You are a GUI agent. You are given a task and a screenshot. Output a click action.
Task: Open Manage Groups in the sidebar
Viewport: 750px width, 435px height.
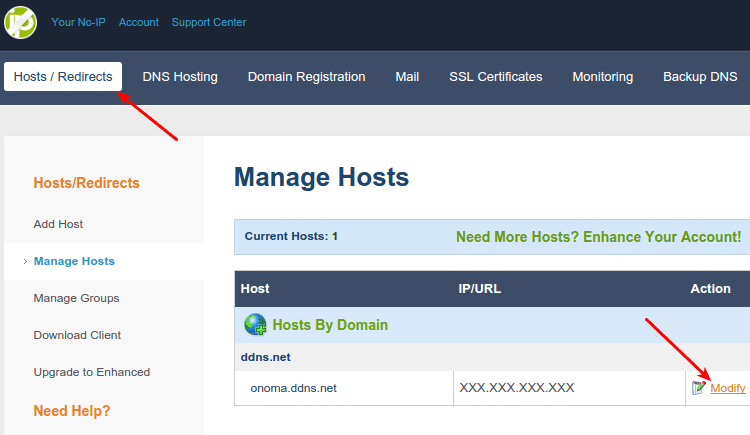pyautogui.click(x=77, y=298)
